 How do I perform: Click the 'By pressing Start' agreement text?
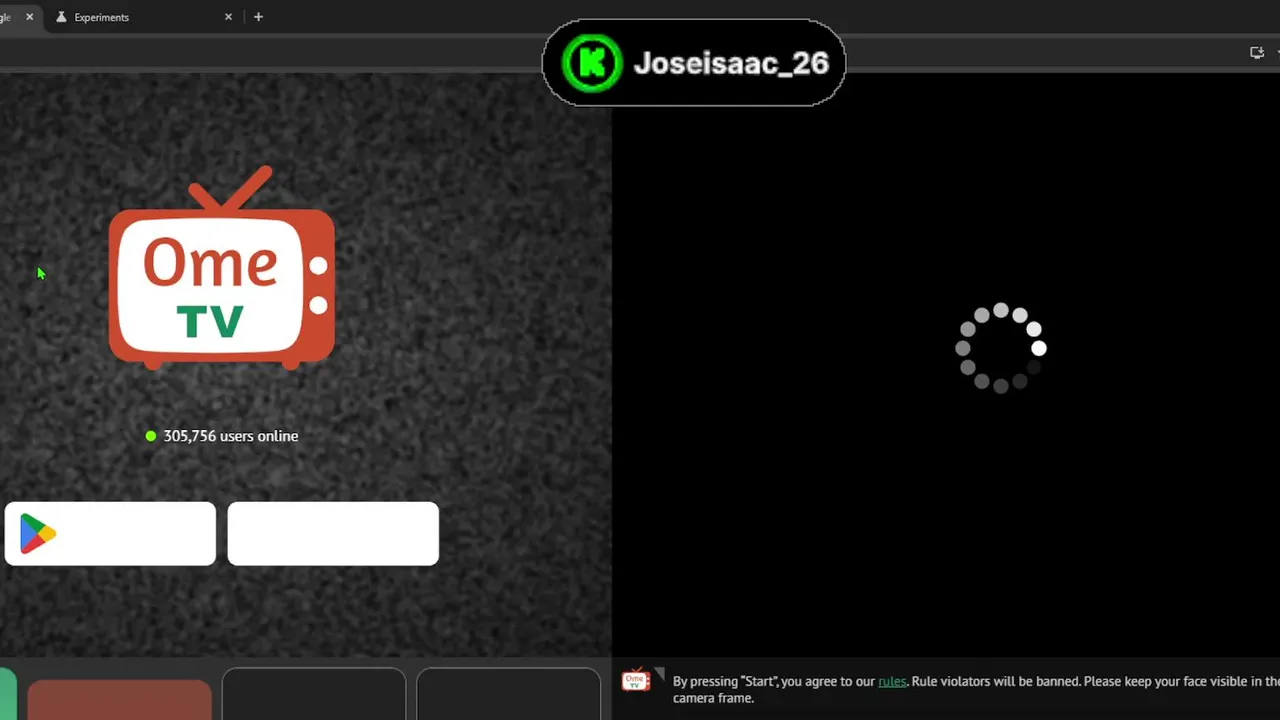pos(976,690)
